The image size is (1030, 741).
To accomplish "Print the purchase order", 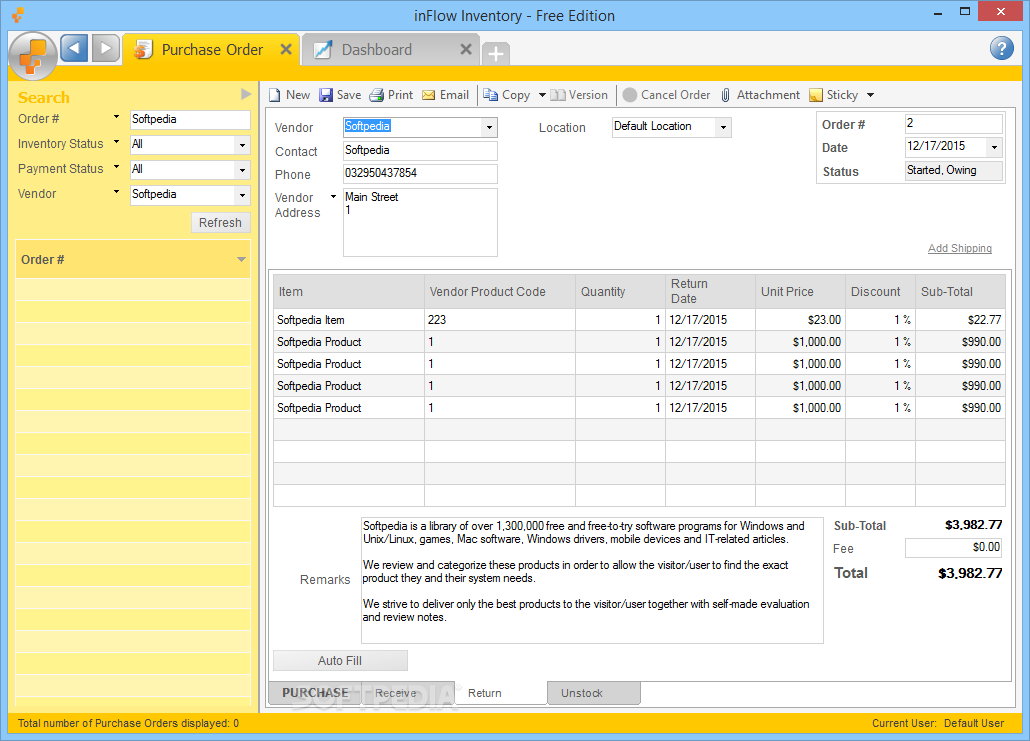I will point(391,95).
